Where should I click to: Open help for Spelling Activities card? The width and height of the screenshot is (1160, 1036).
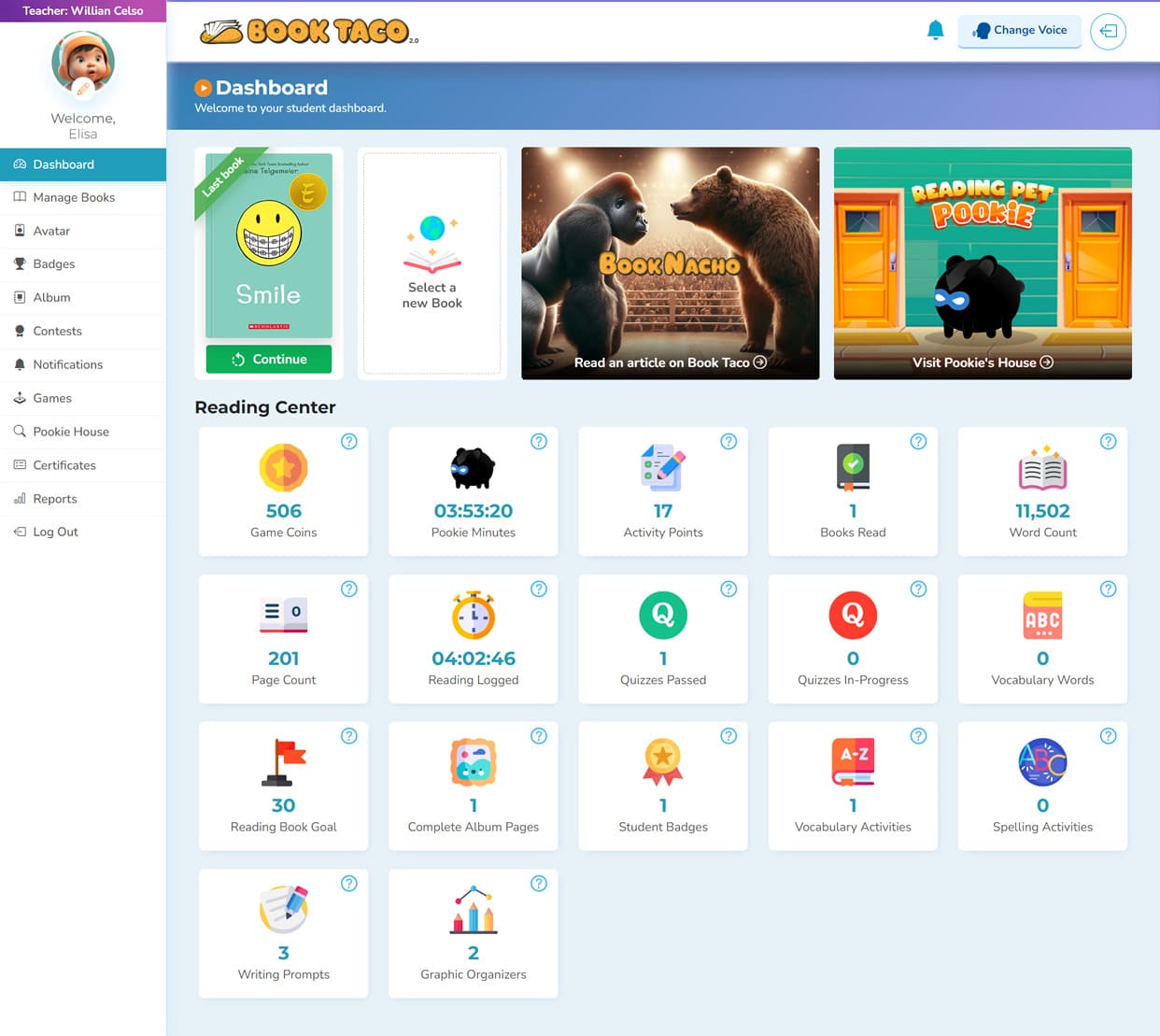[1108, 736]
